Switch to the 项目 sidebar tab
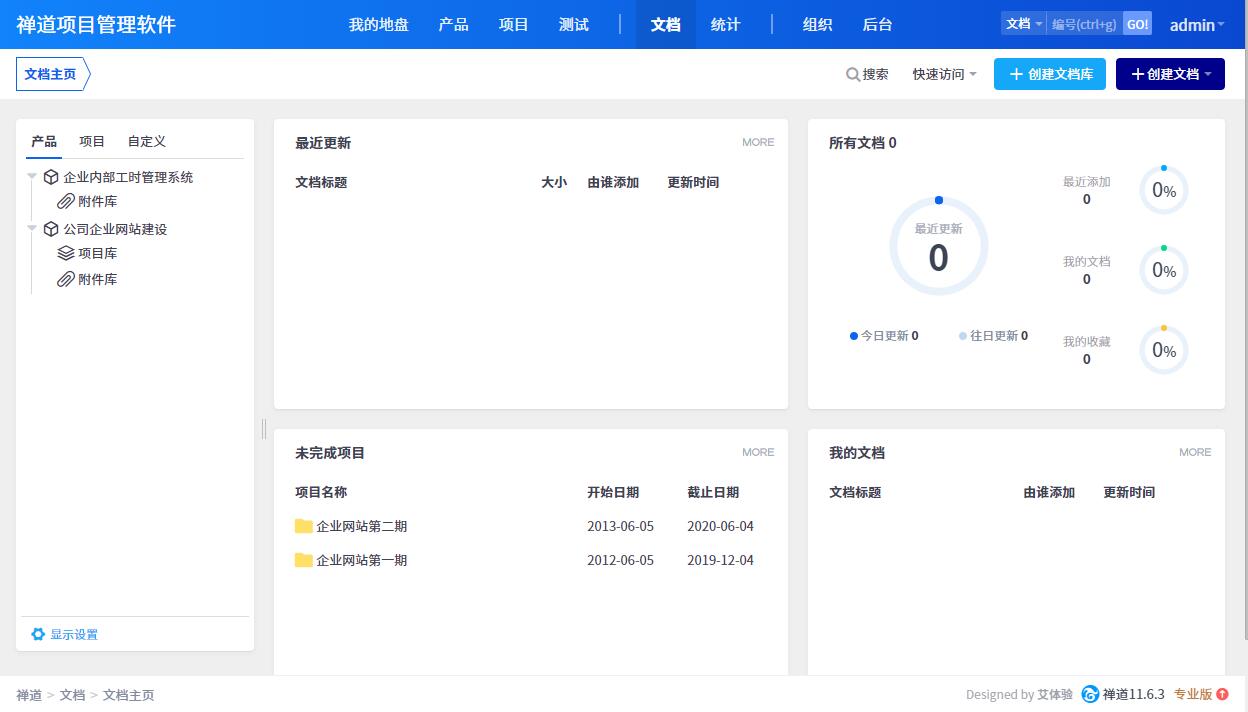The height and width of the screenshot is (712, 1248). tap(92, 142)
